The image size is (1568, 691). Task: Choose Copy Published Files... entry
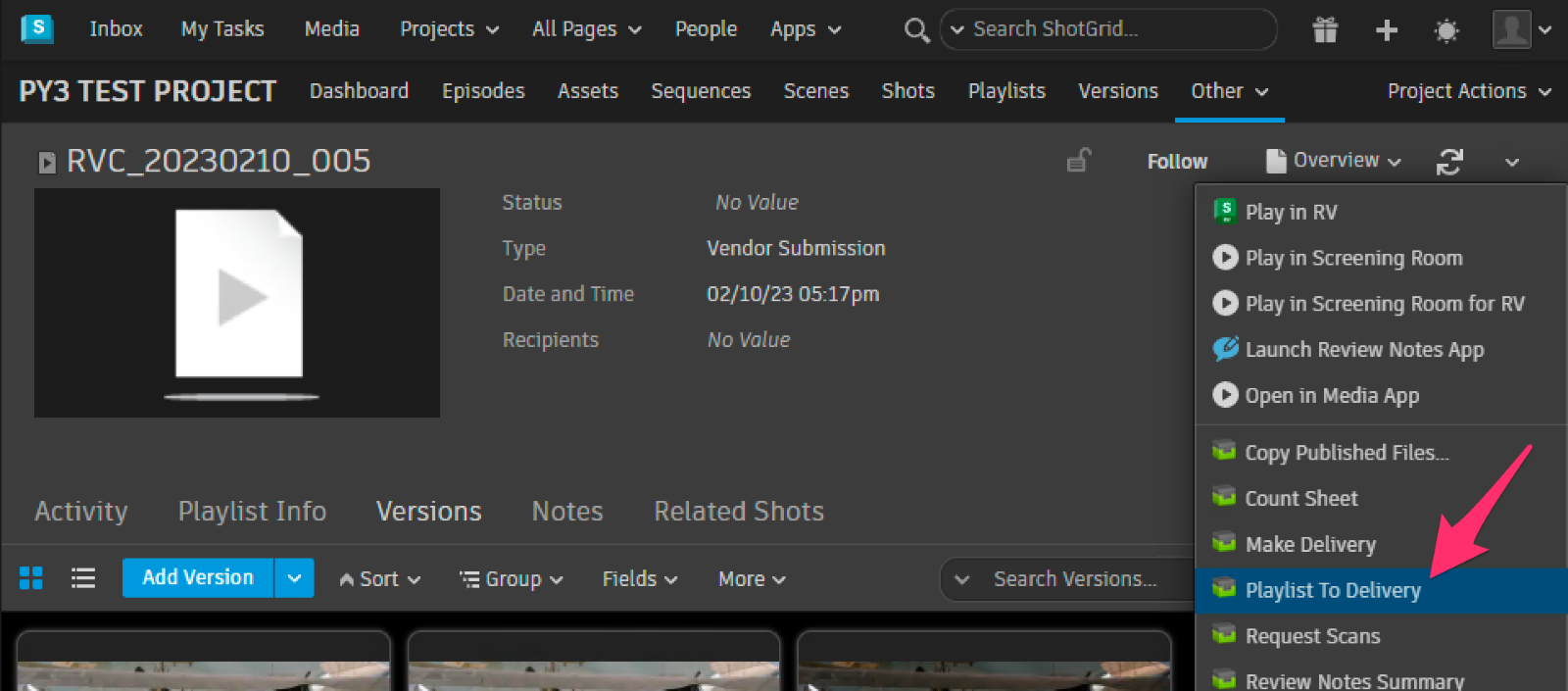tap(1381, 453)
